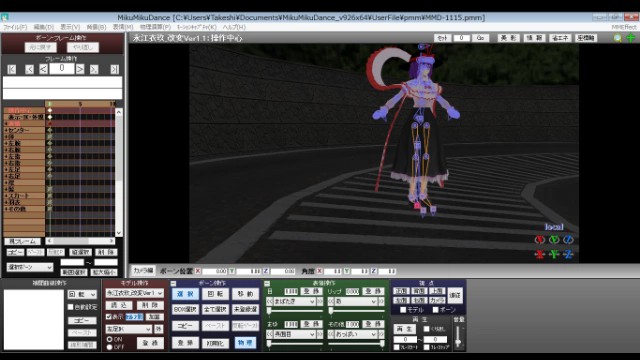This screenshot has height=360, width=640.
Task: Click the frame number input field
Action: (62, 69)
